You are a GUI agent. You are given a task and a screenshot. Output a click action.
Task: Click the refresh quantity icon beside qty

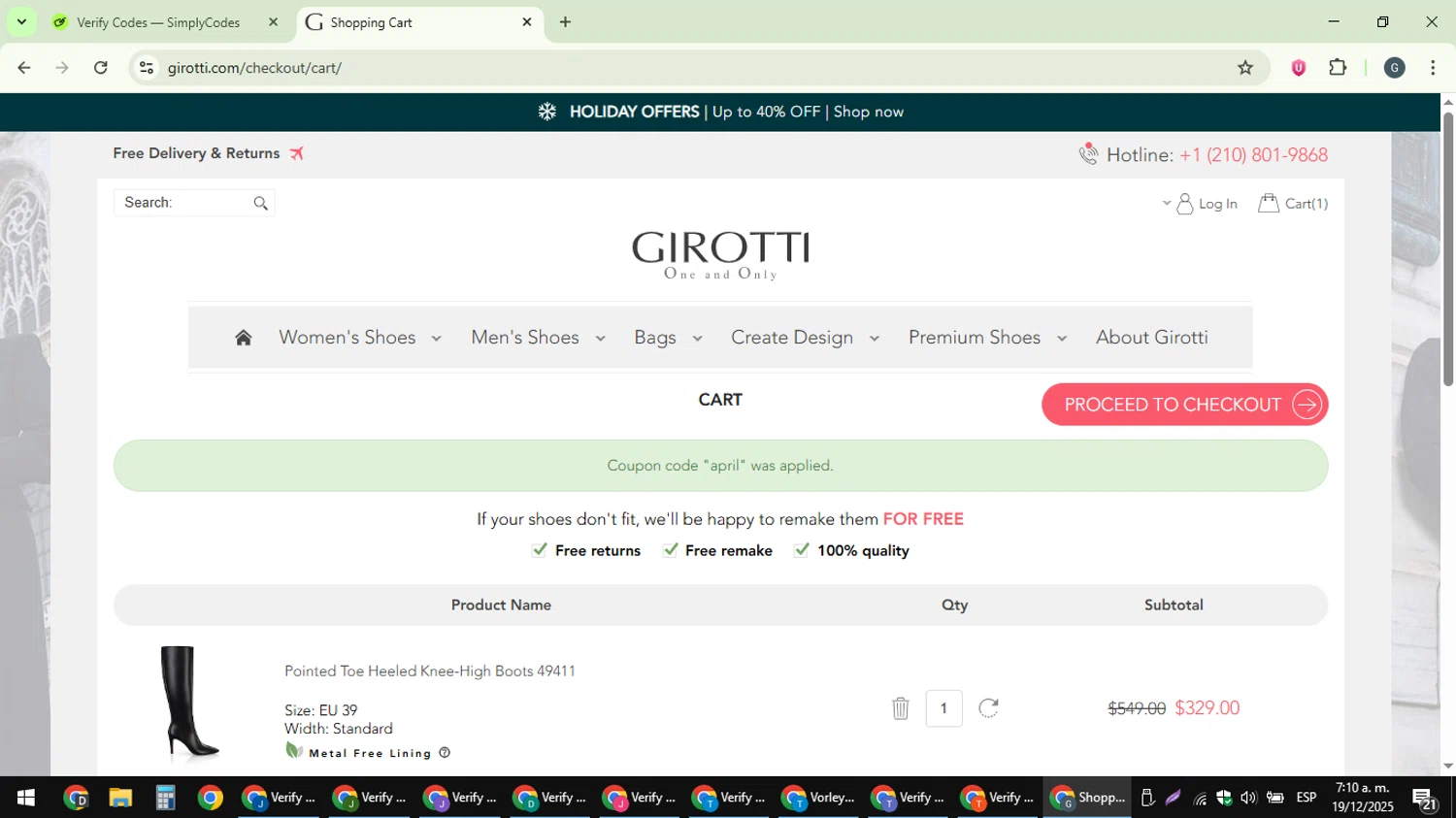pos(988,708)
